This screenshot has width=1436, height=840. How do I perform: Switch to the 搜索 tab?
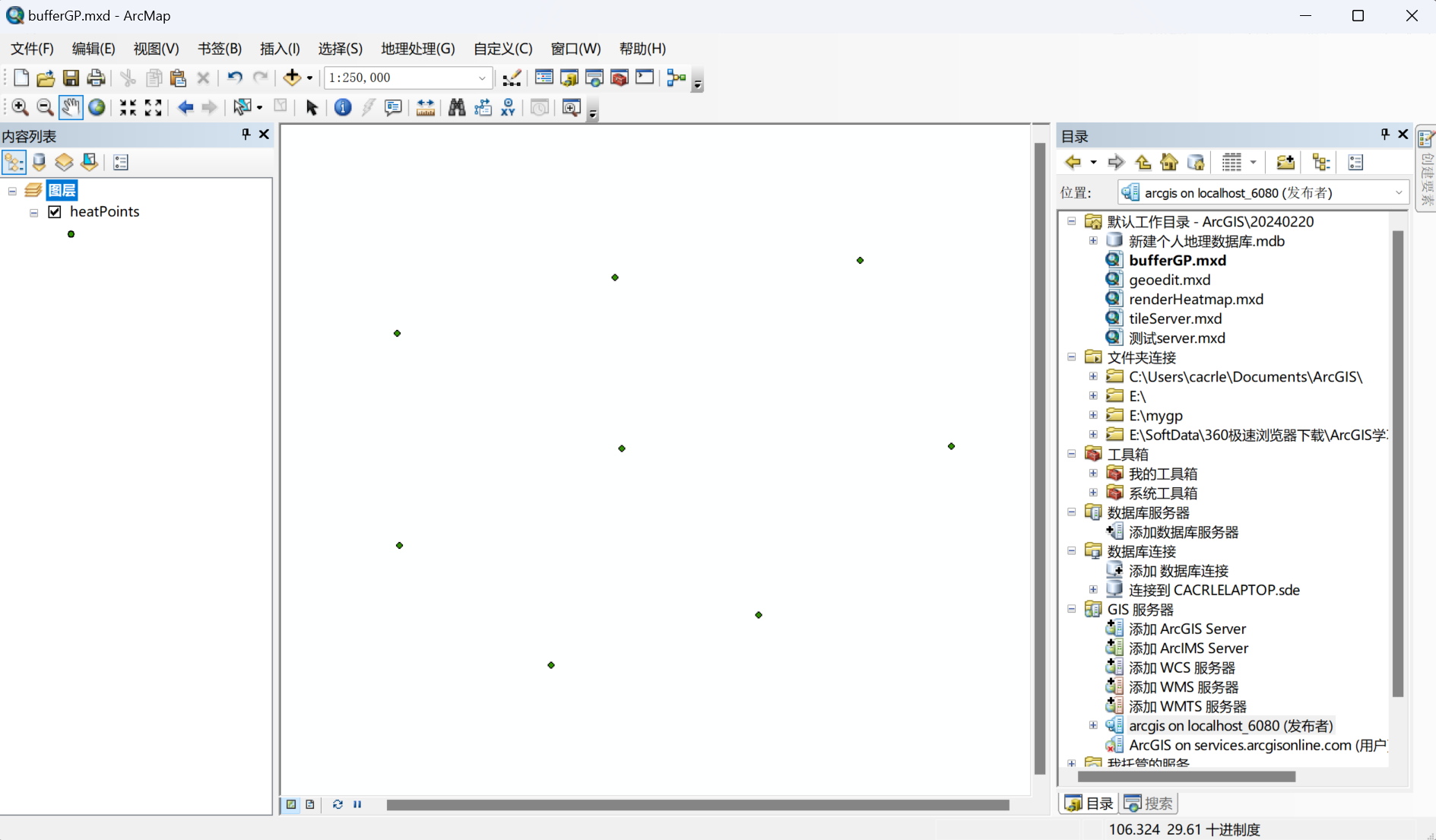[1148, 803]
